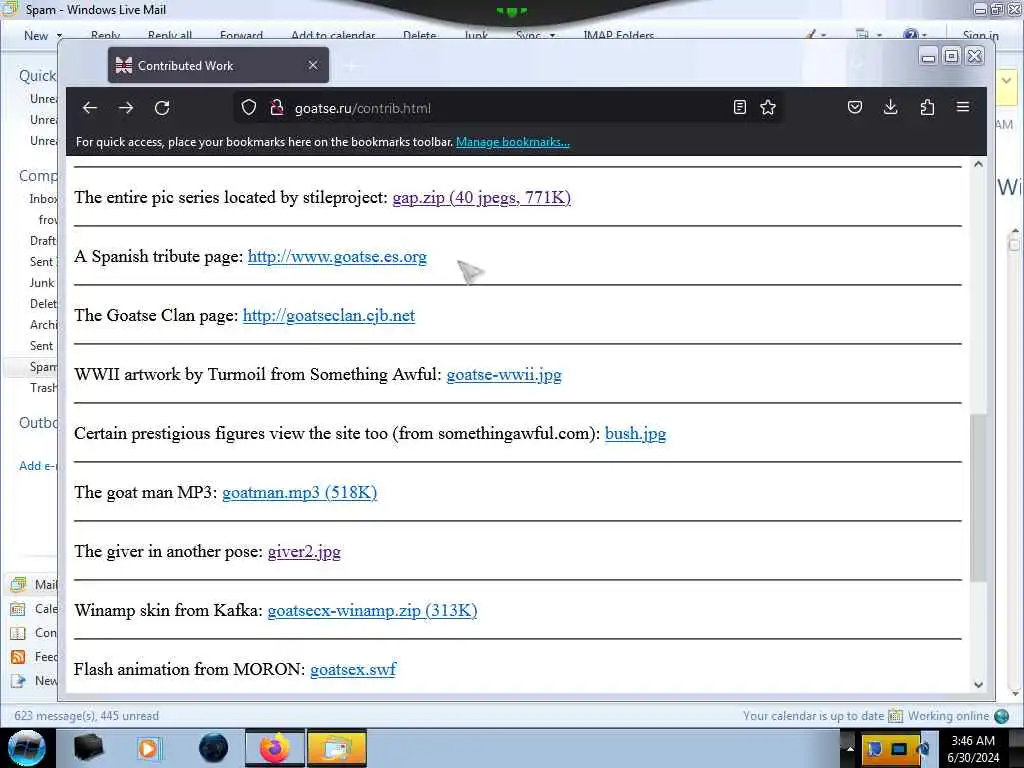Click the page scrollbar down arrow
This screenshot has width=1024, height=768.
pyautogui.click(x=978, y=684)
